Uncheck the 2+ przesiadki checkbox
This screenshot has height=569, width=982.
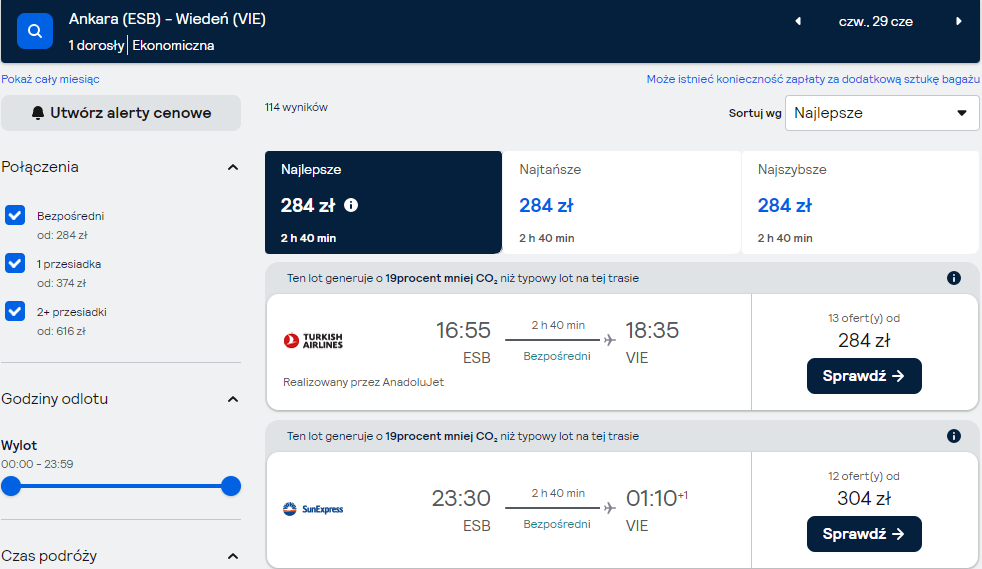[15, 310]
